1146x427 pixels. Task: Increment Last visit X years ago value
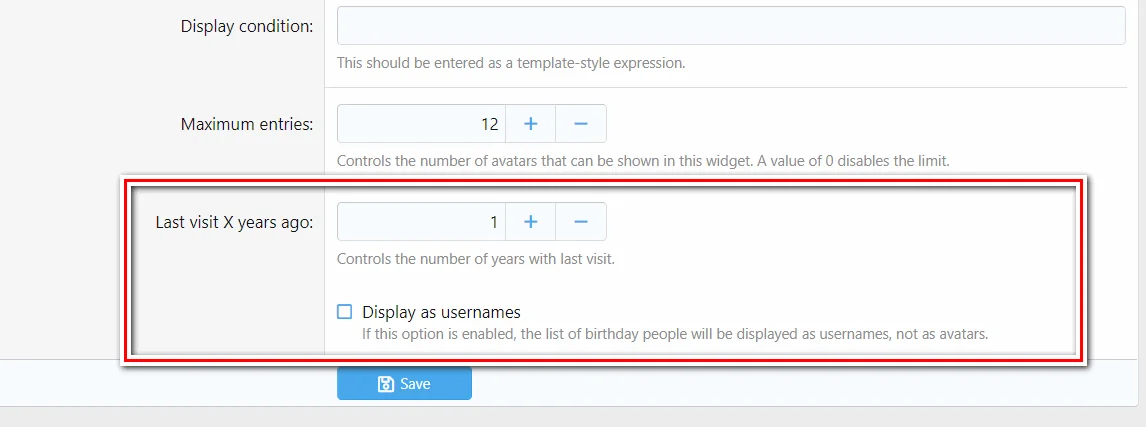[x=531, y=222]
